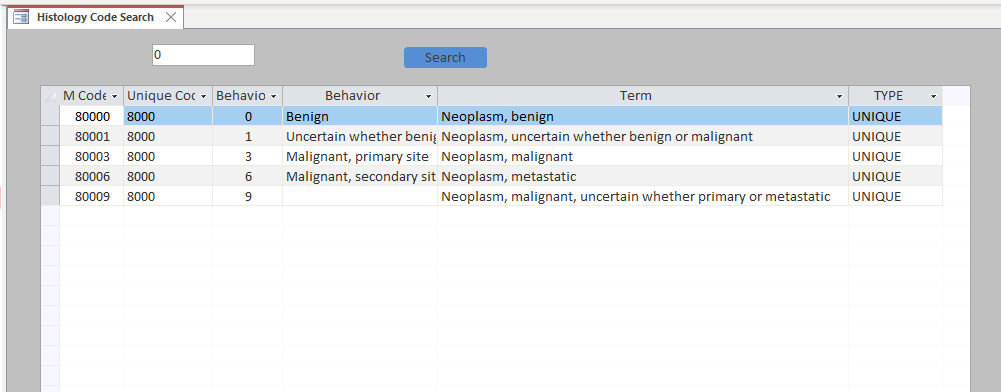This screenshot has height=392, width=1001.
Task: Click the form icon on Histology Code Search tab
Action: 21,17
